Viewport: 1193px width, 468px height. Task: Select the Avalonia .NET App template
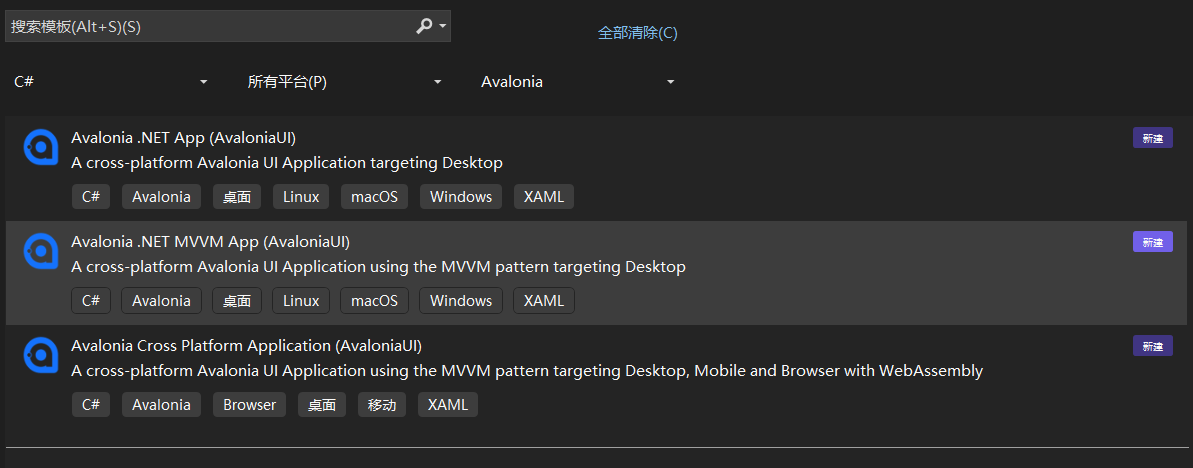(500, 150)
